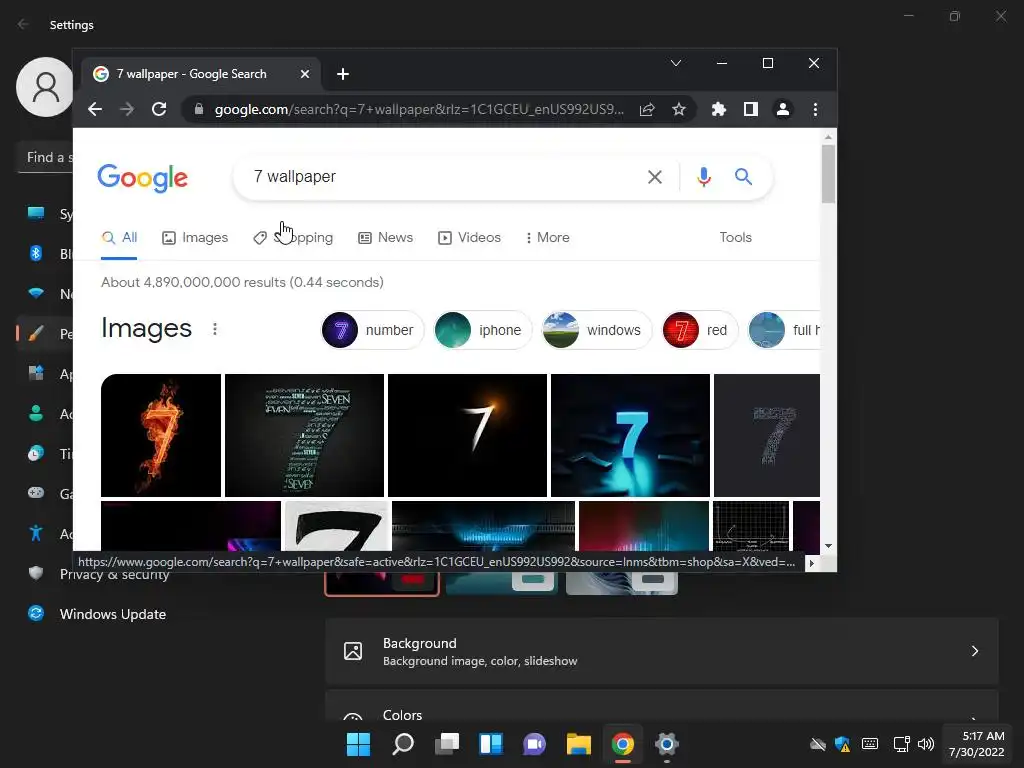The width and height of the screenshot is (1024, 768).
Task: Expand the More search options
Action: (x=547, y=238)
